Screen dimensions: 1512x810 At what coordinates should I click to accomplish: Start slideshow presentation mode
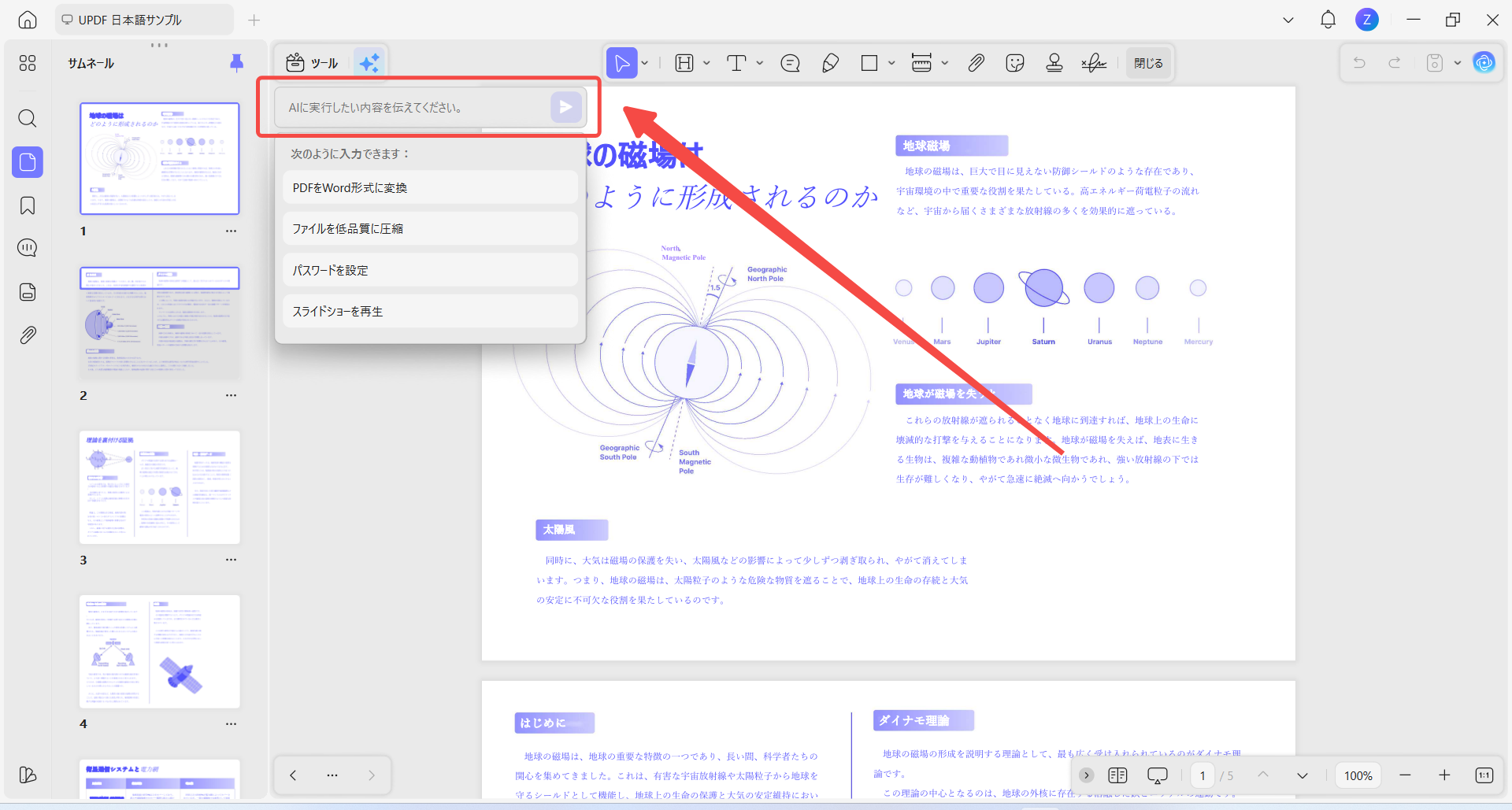pos(1158,775)
